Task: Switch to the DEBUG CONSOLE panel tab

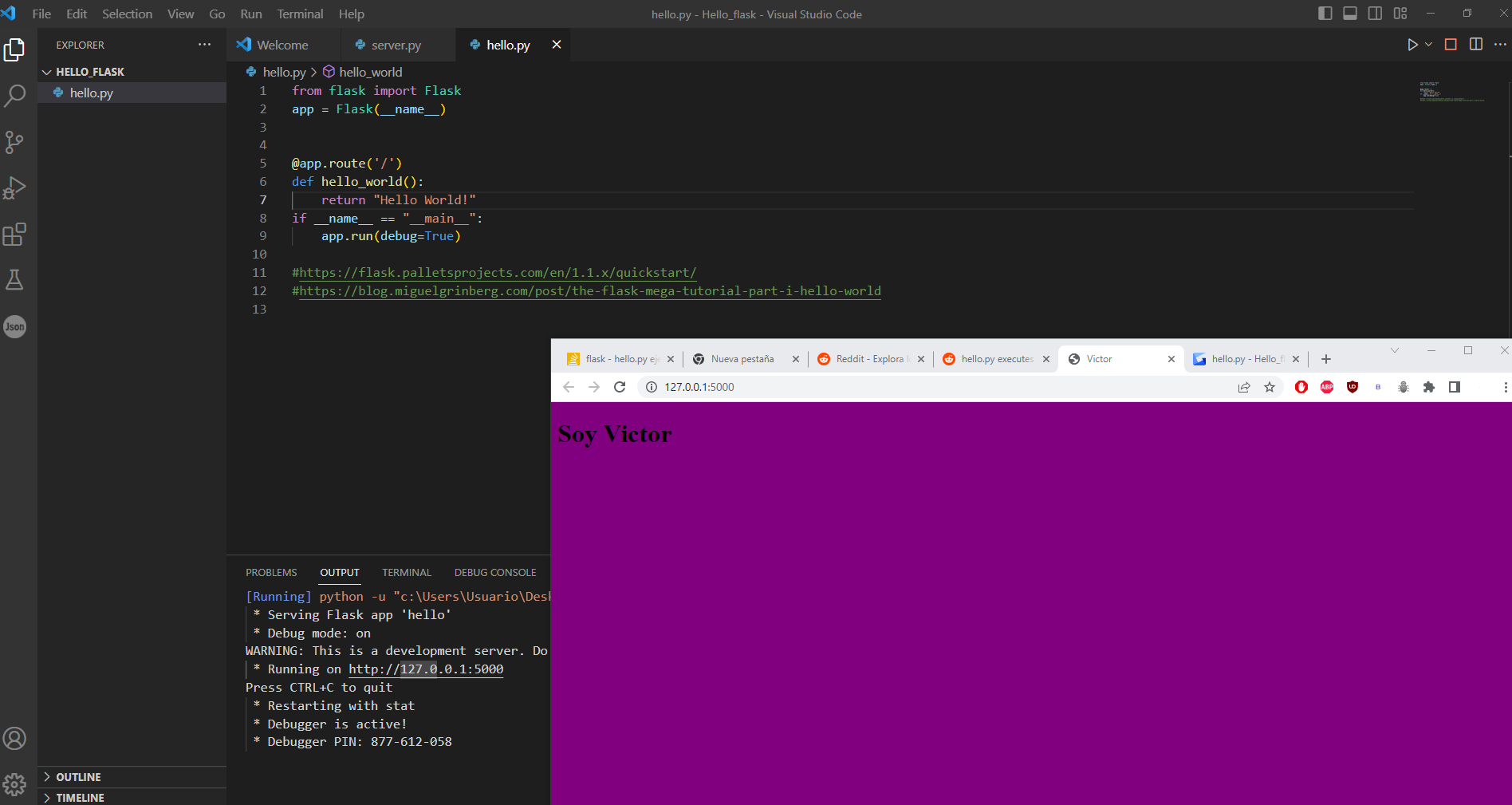Action: 495,573
